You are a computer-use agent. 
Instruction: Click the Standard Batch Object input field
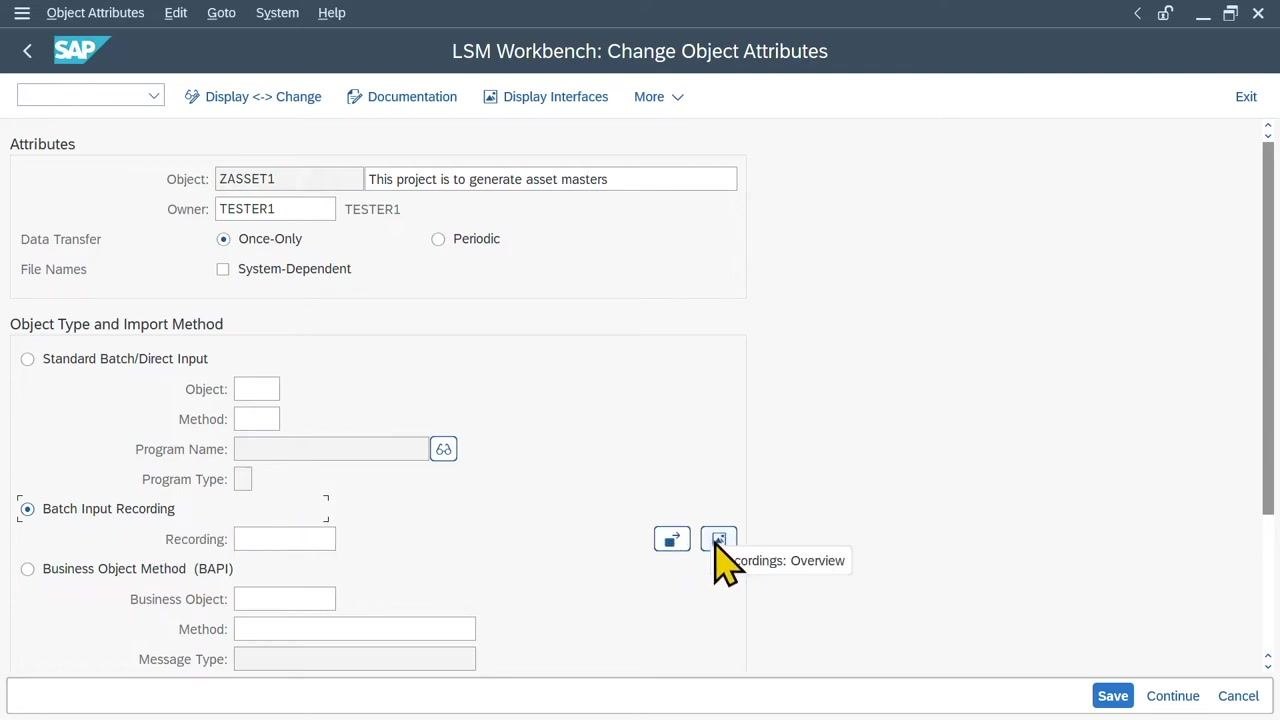point(257,389)
